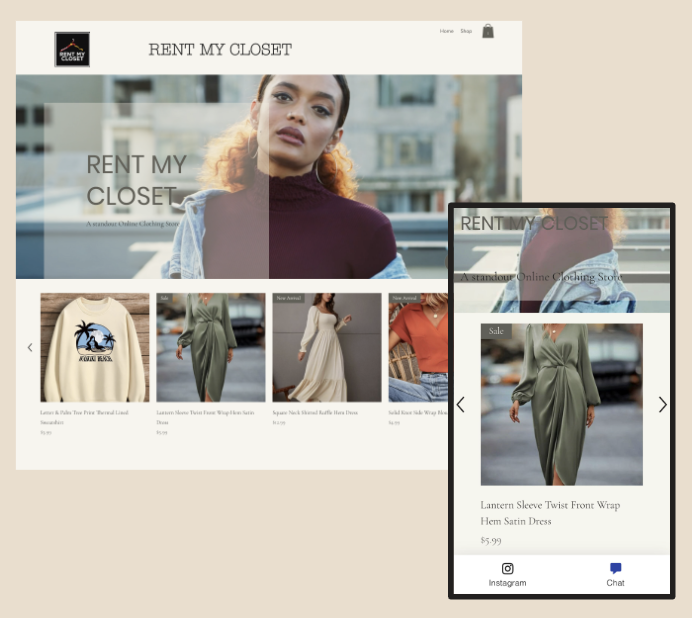Open Chat from the mobile bottom bar
The image size is (692, 618).
click(615, 568)
